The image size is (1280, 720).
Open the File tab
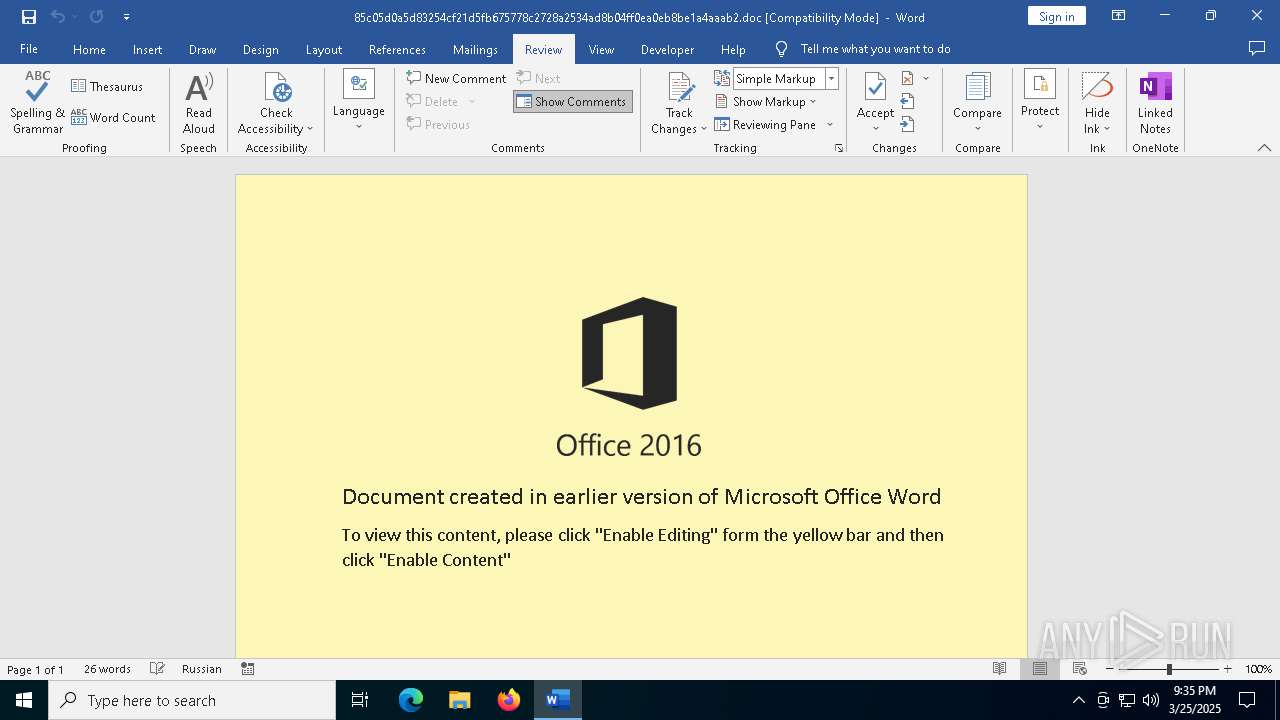pos(29,49)
